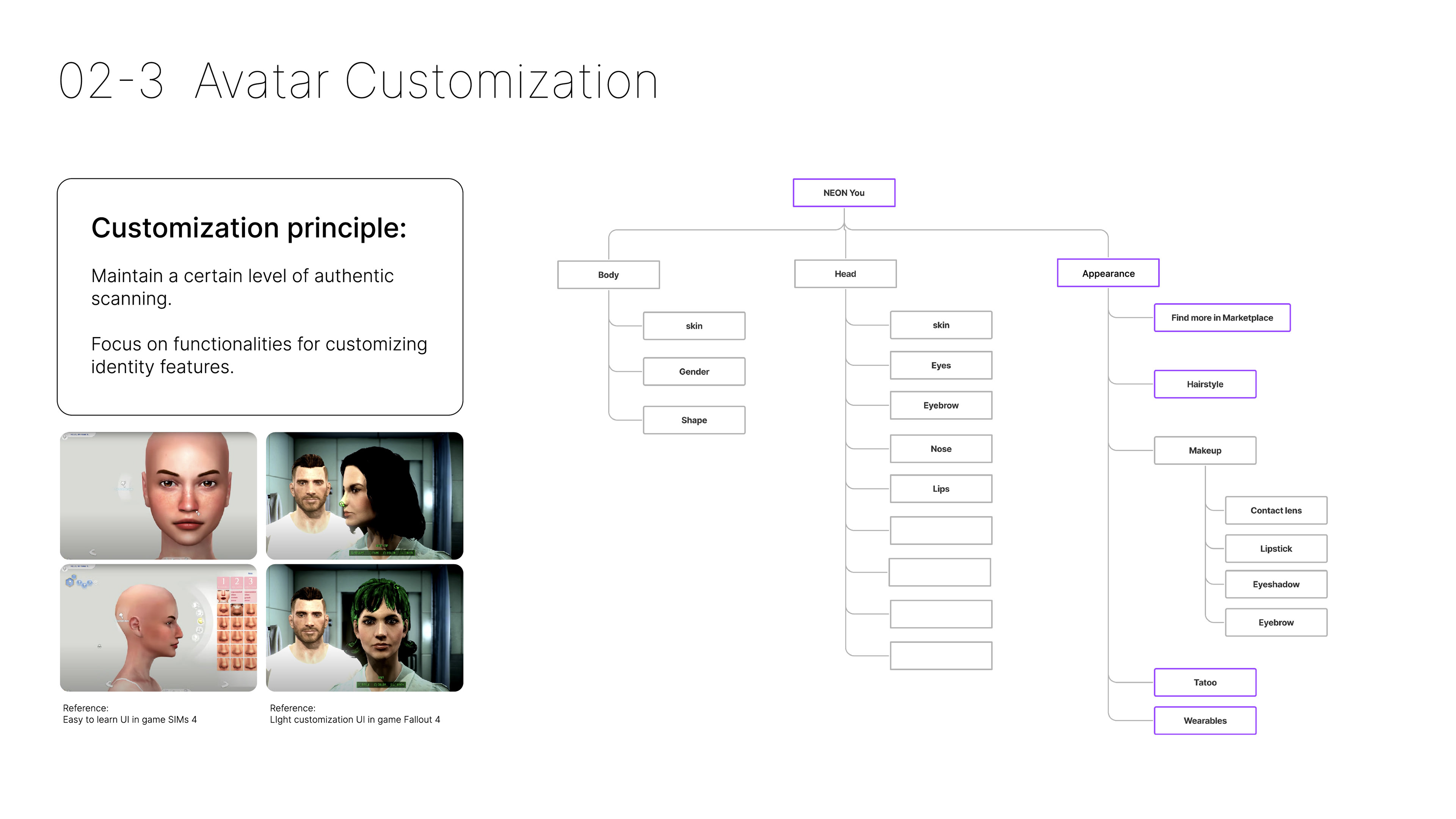Click the Wearables box
Viewport: 1456px width, 819px height.
point(1205,721)
